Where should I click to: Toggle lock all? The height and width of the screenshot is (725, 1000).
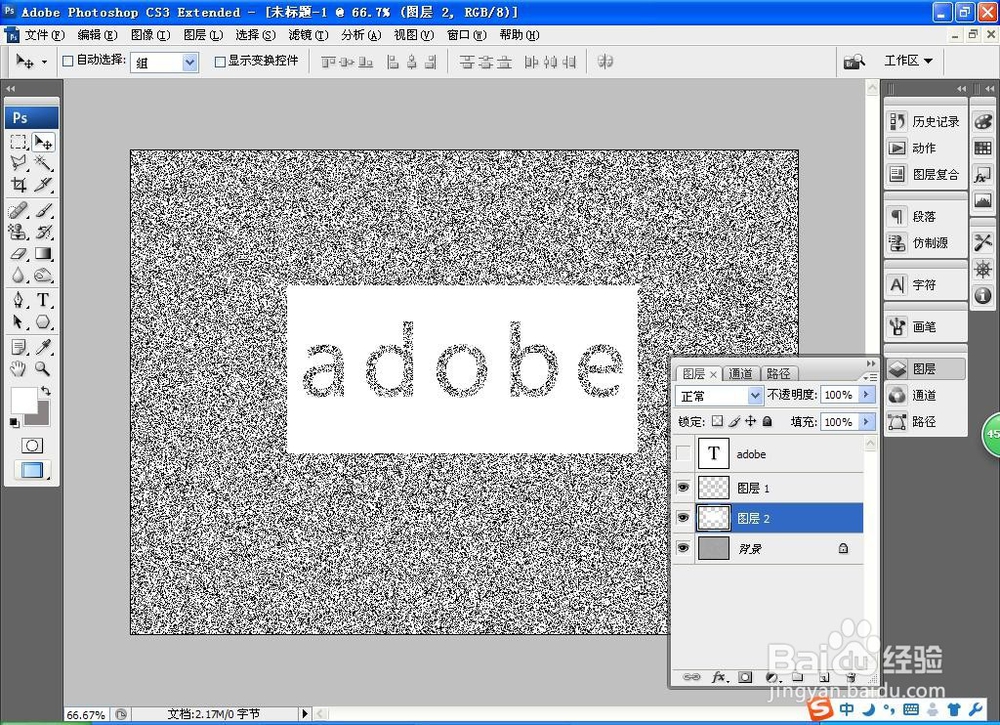point(767,421)
